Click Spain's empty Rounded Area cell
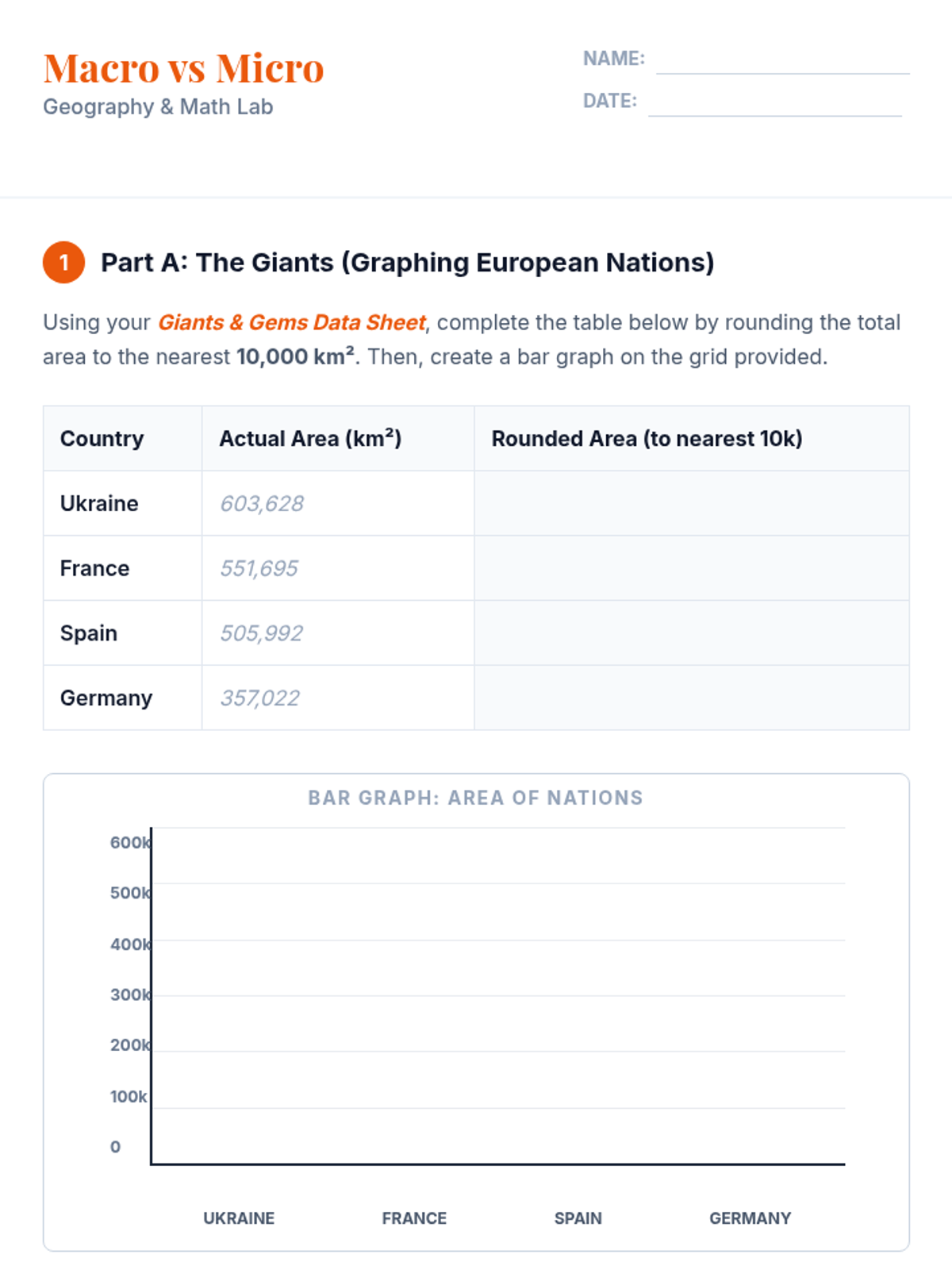Screen dimensions: 952x1270 (691, 633)
